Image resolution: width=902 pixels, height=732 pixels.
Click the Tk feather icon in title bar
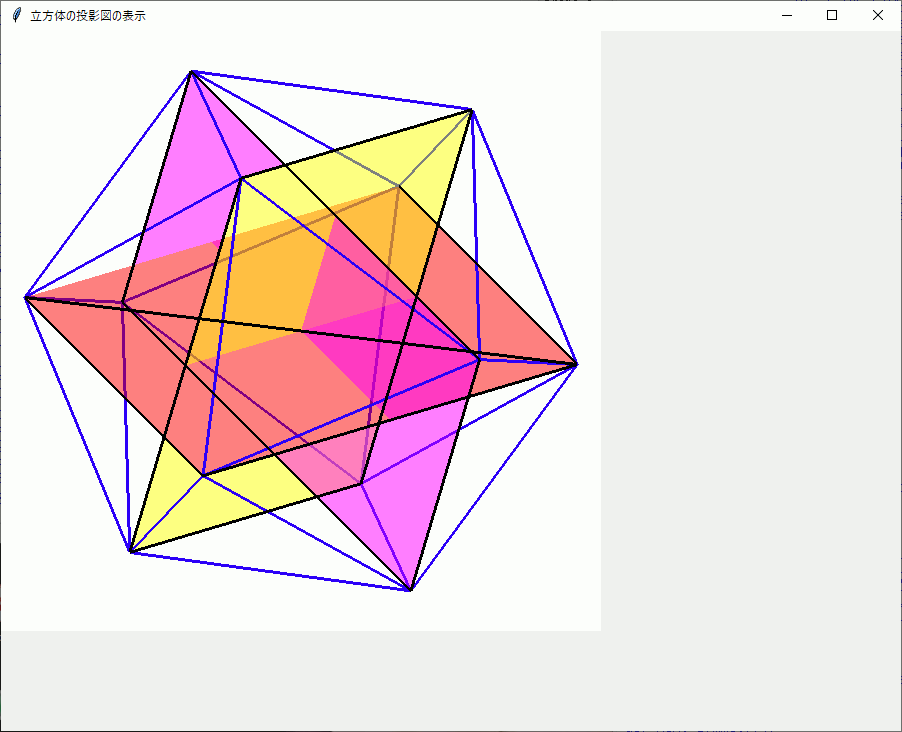17,16
